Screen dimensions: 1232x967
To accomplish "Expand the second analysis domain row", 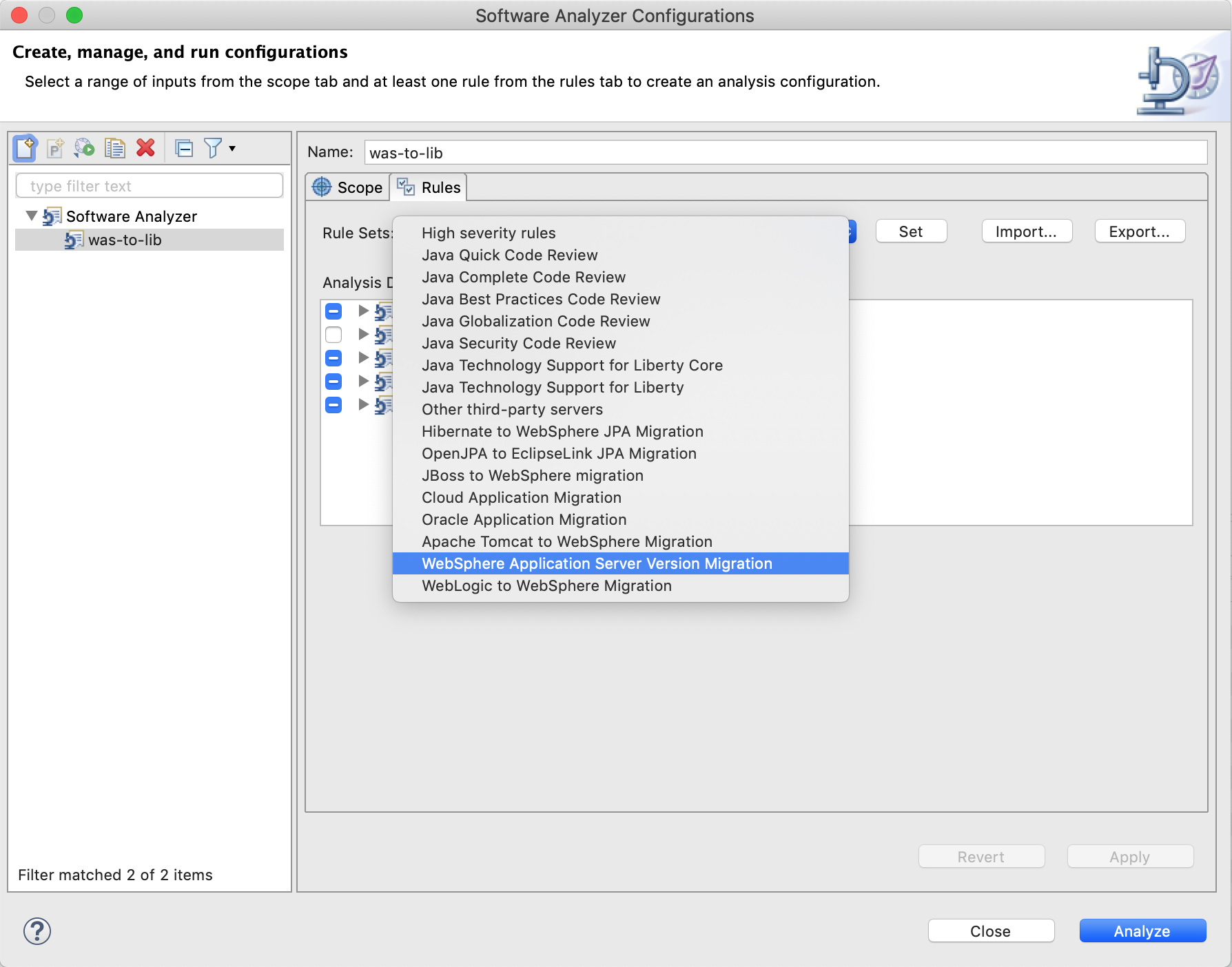I will pos(363,335).
